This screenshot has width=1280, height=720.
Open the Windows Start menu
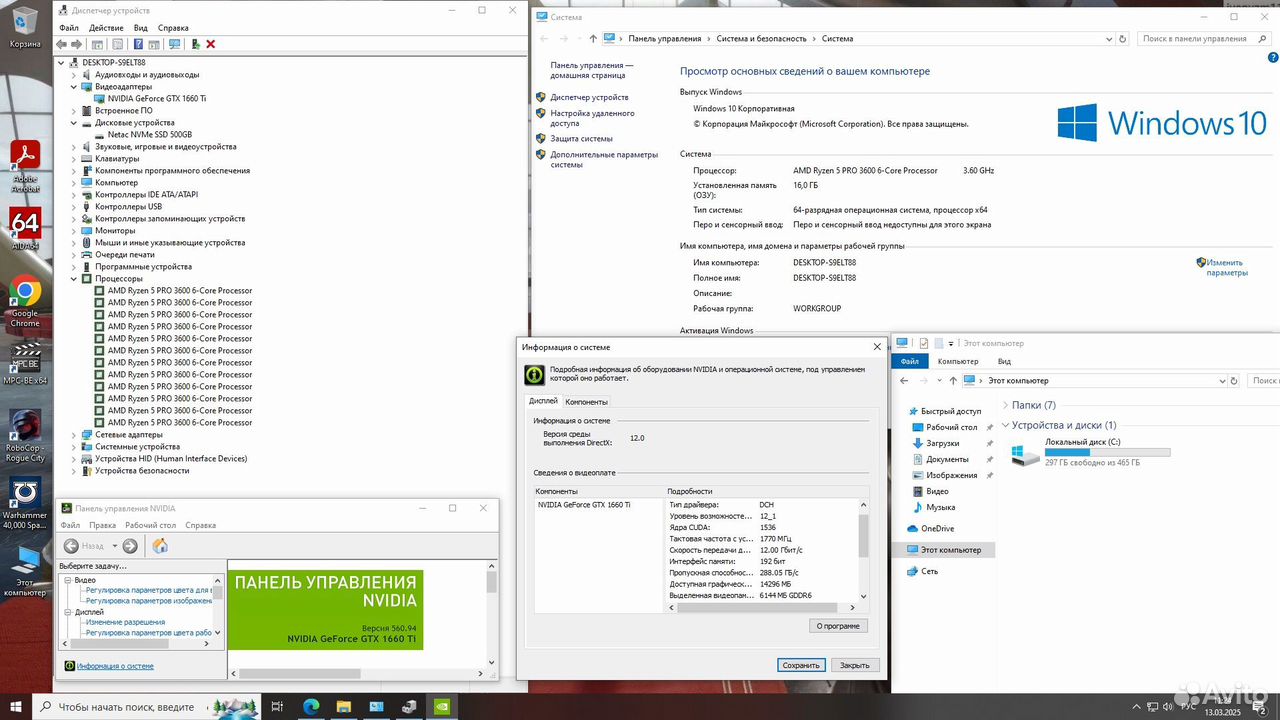(15, 706)
